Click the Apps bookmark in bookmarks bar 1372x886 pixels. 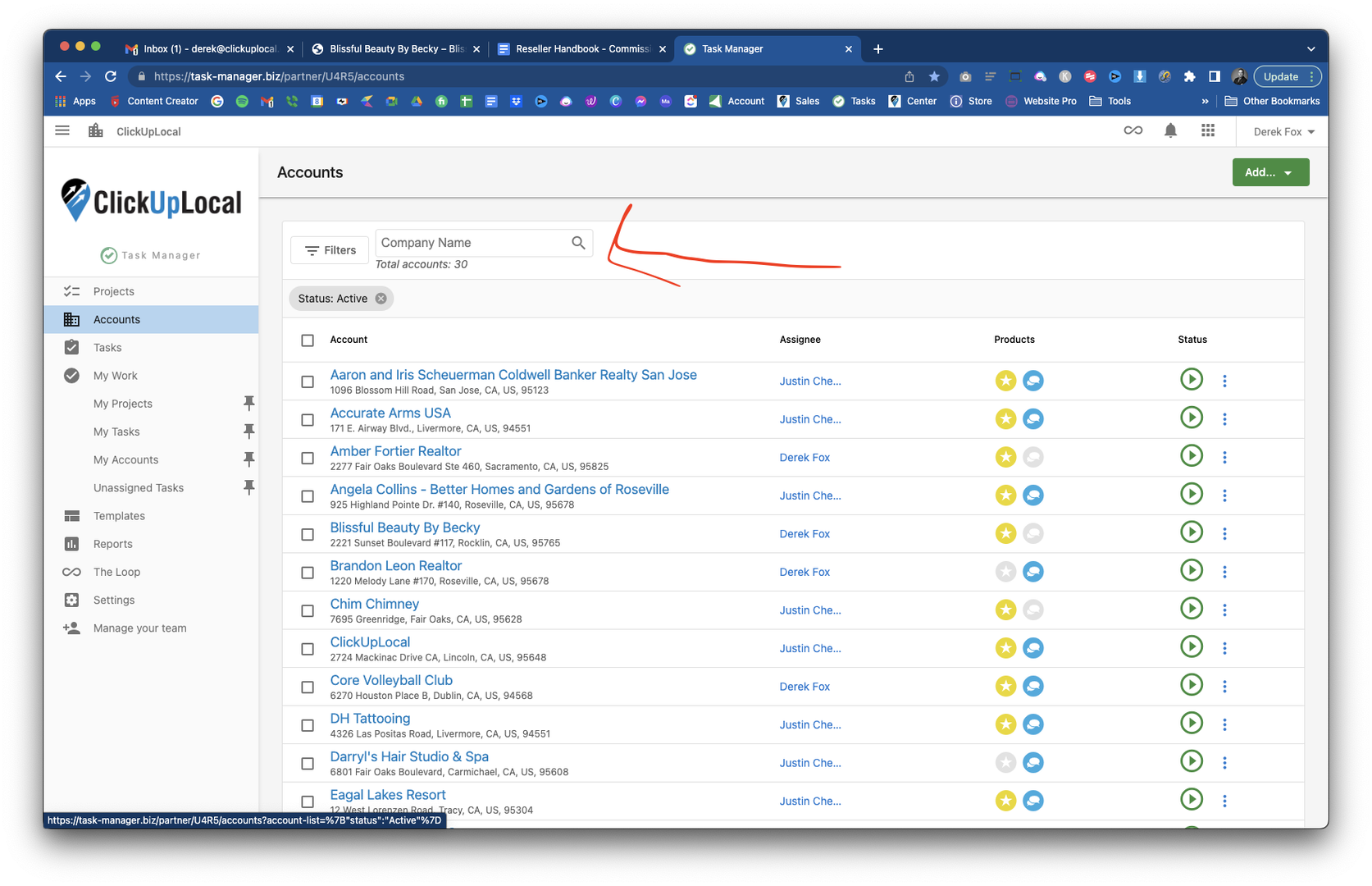75,101
